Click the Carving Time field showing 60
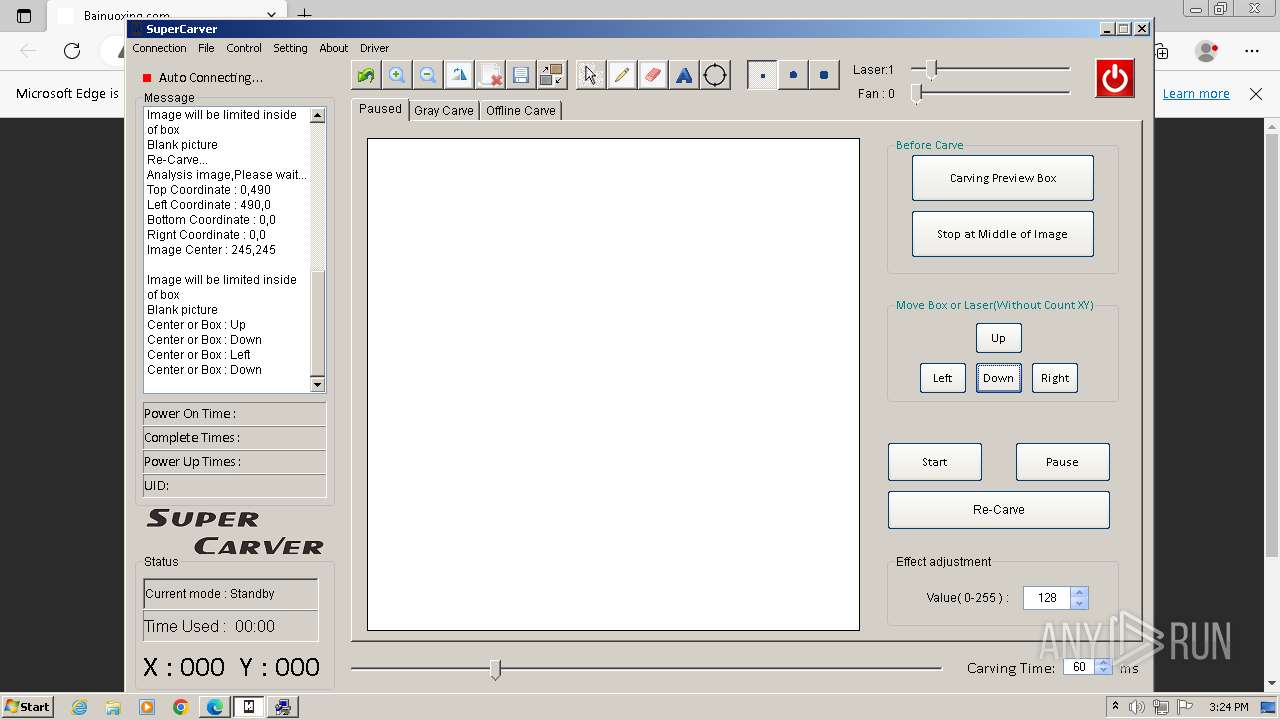Image resolution: width=1280 pixels, height=720 pixels. point(1079,667)
